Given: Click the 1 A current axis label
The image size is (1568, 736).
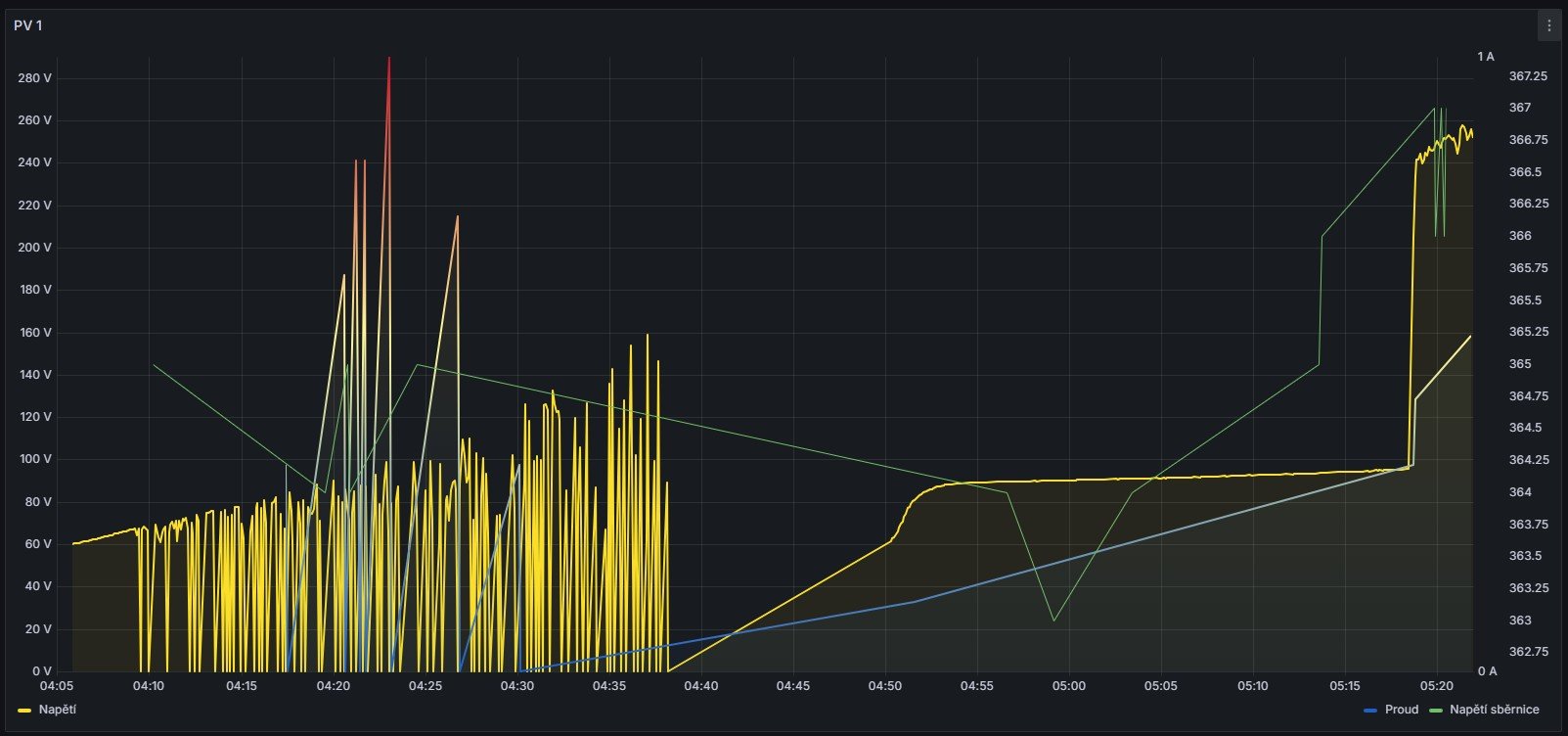Looking at the screenshot, I should [1486, 57].
